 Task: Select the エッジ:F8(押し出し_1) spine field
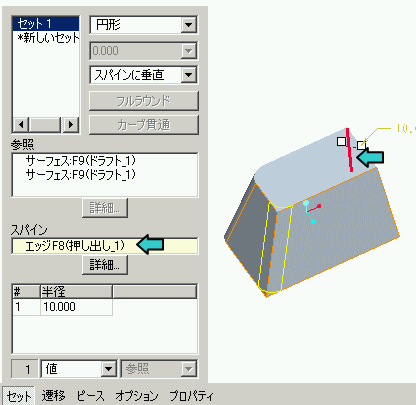pyautogui.click(x=105, y=246)
